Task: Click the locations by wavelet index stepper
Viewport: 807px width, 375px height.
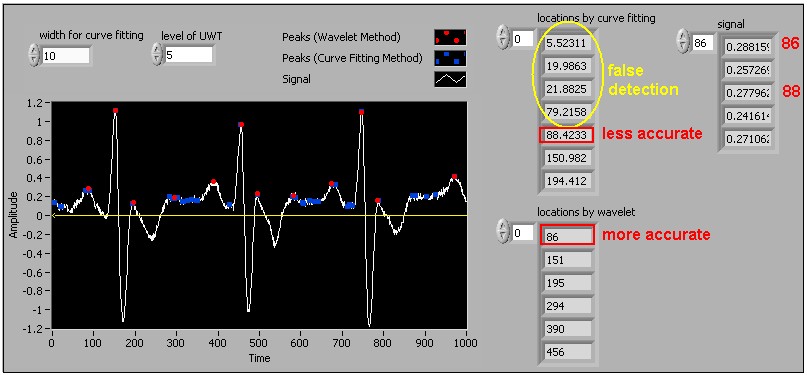Action: [503, 233]
